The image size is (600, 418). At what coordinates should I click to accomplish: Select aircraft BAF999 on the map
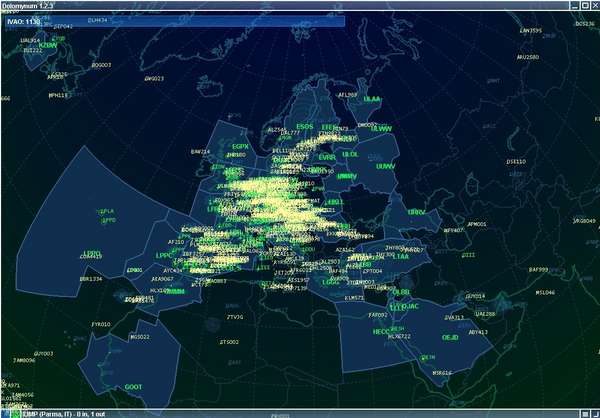[539, 270]
